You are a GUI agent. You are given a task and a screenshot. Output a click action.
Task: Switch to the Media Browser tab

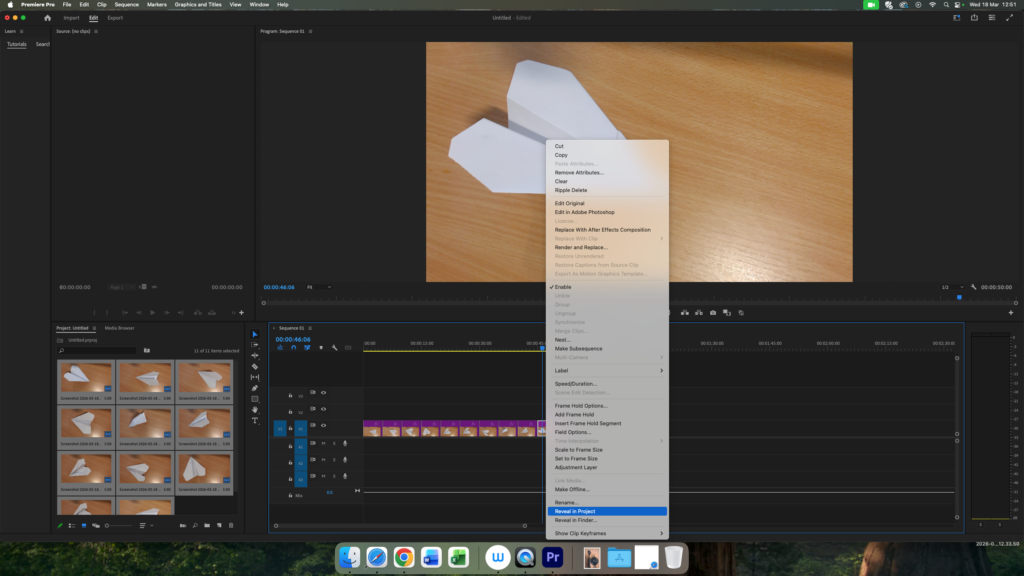click(x=120, y=328)
